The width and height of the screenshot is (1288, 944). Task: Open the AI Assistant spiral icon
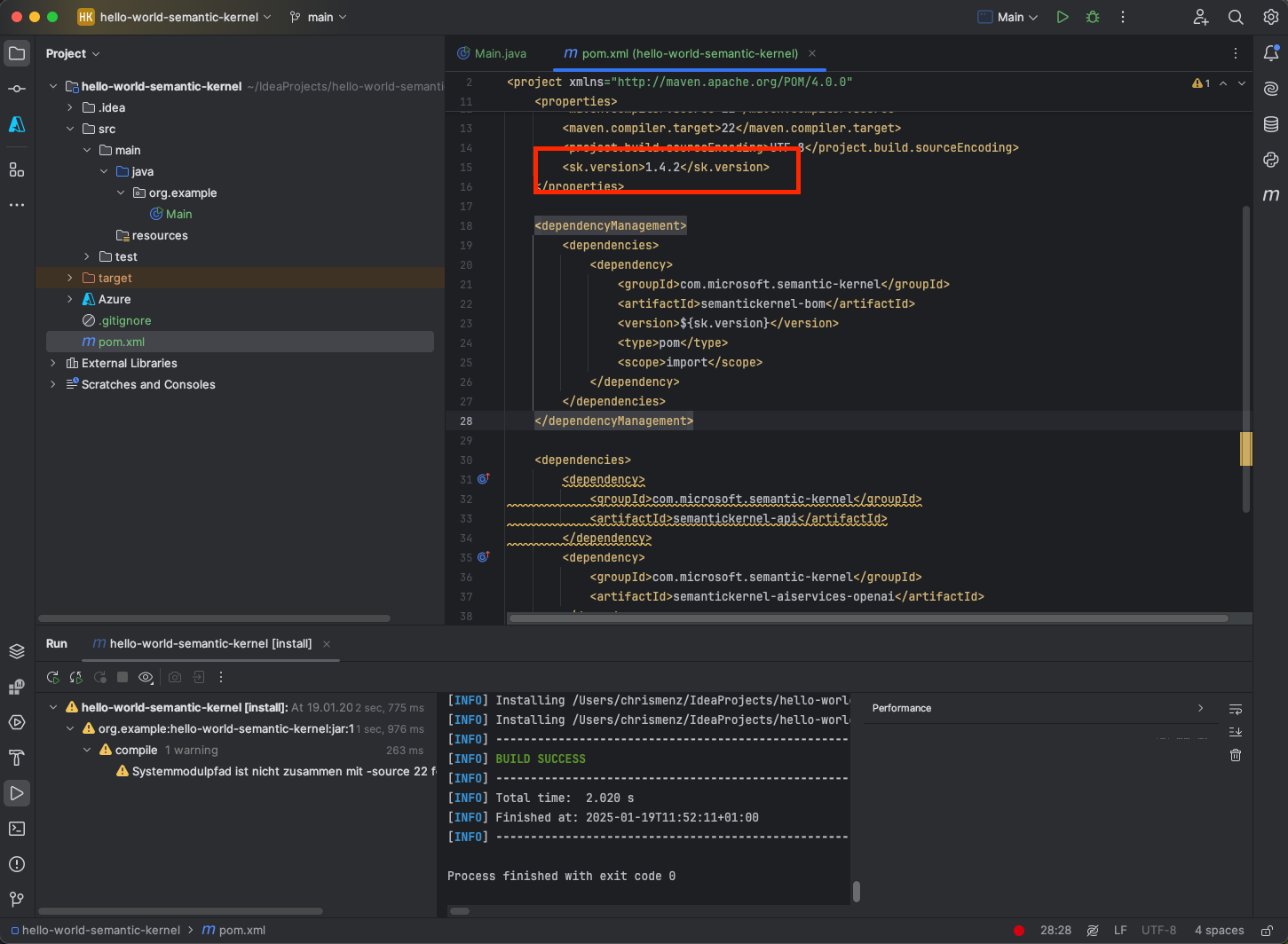click(1271, 89)
